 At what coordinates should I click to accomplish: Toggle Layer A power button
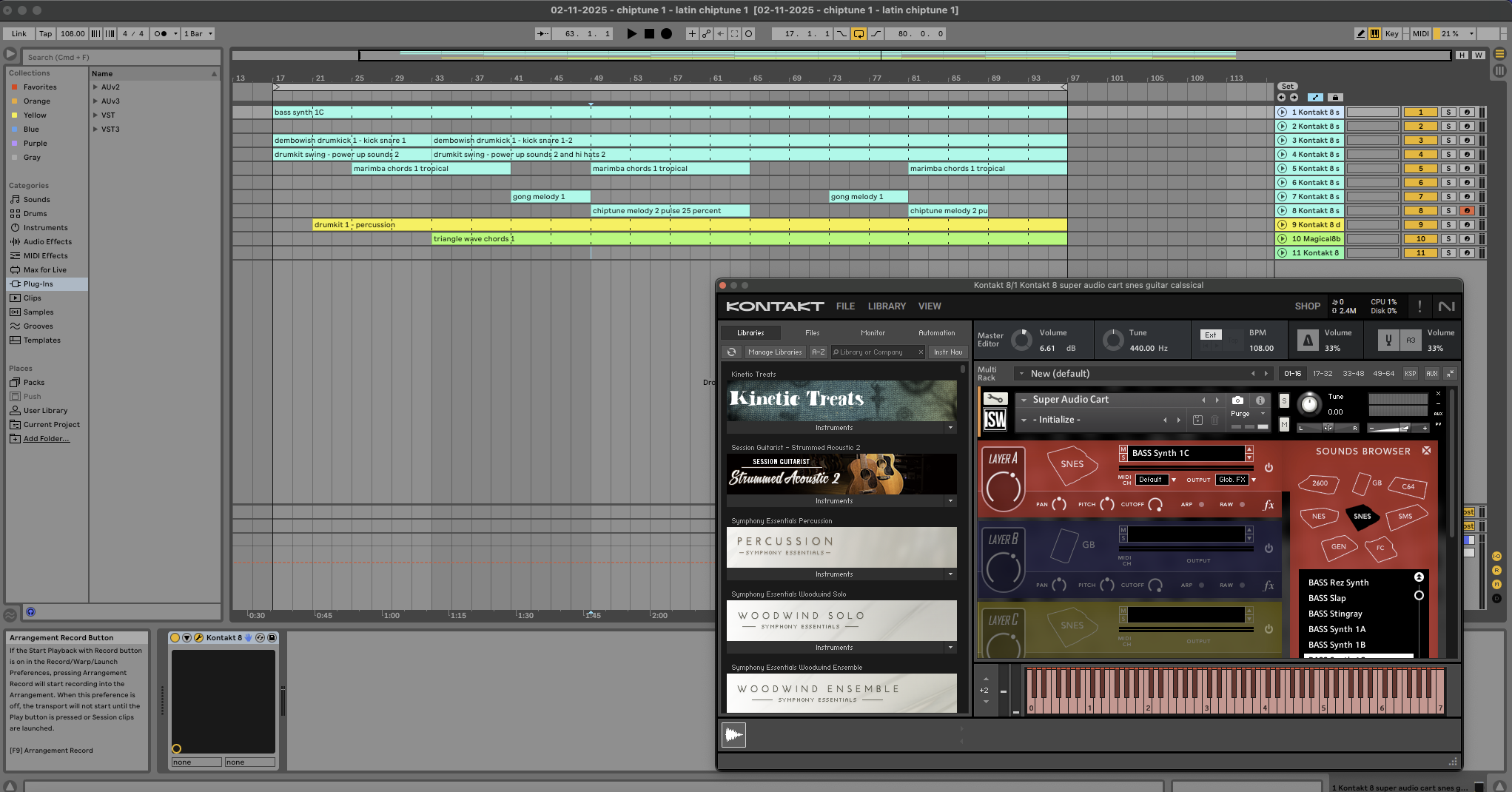1269,468
